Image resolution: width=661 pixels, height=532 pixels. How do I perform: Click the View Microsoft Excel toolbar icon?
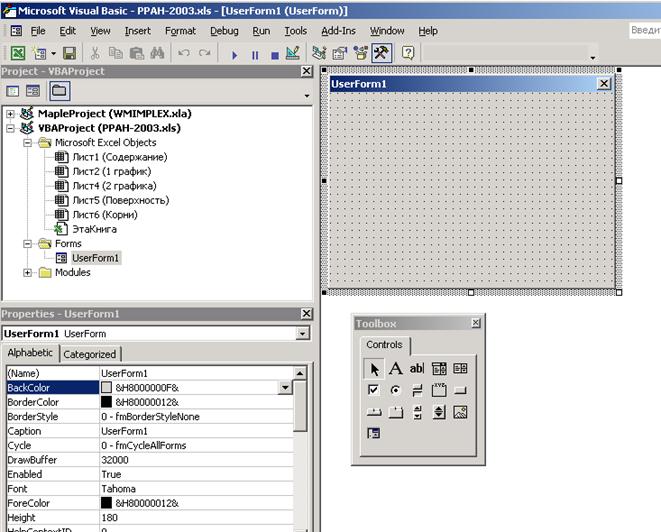18,53
